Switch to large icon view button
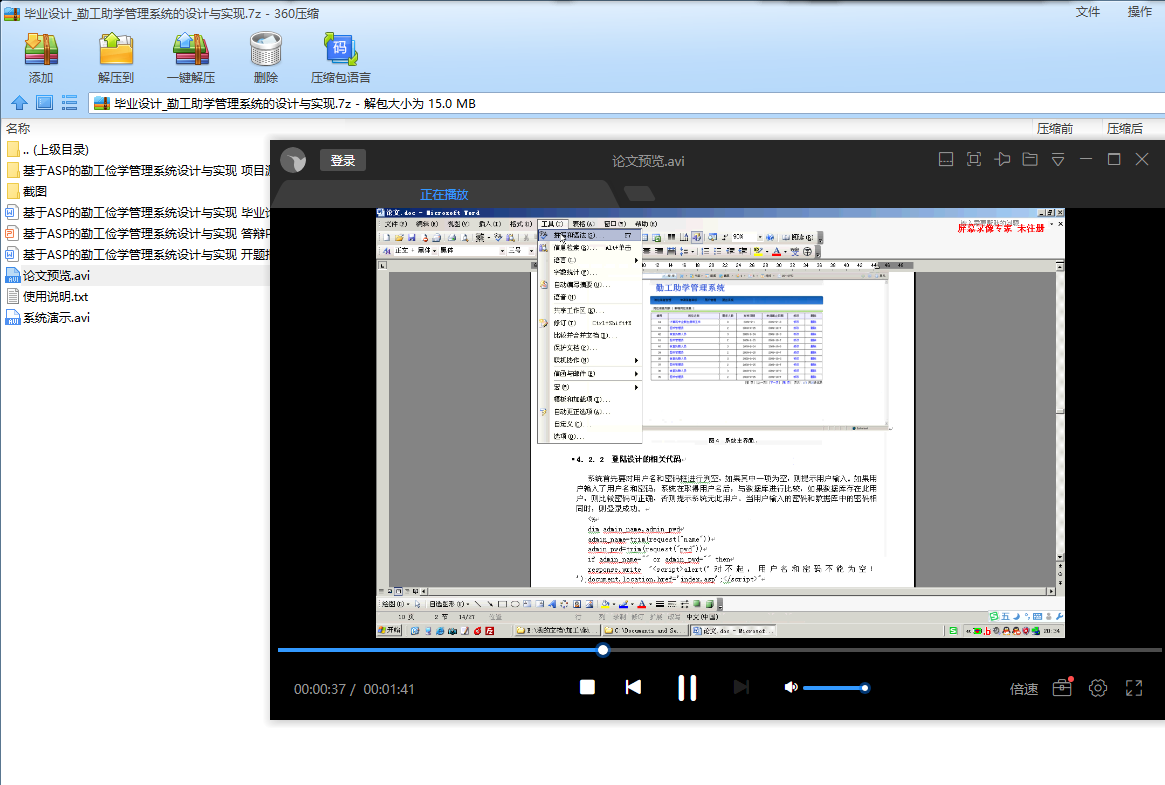The height and width of the screenshot is (785, 1165). 45,103
